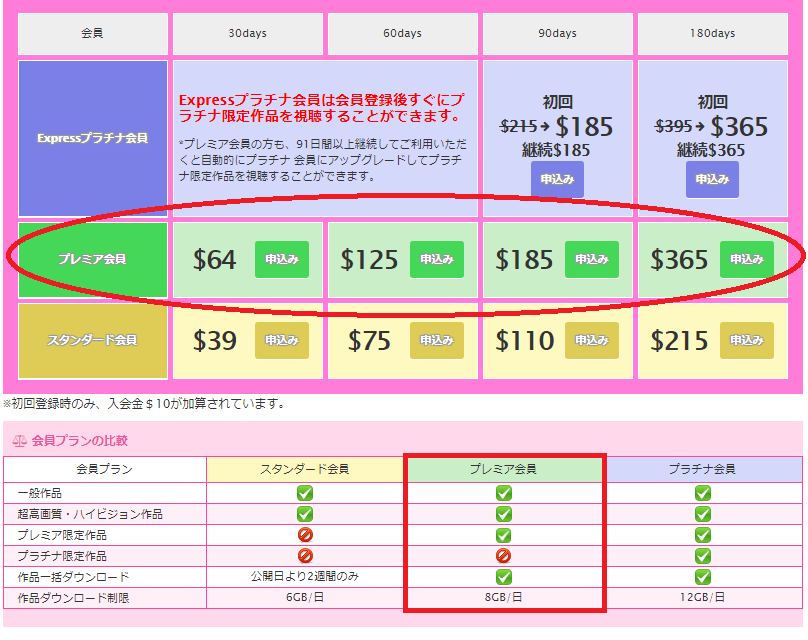Click the 会員プラン comparison header cell
This screenshot has height=640, width=808.
click(105, 469)
